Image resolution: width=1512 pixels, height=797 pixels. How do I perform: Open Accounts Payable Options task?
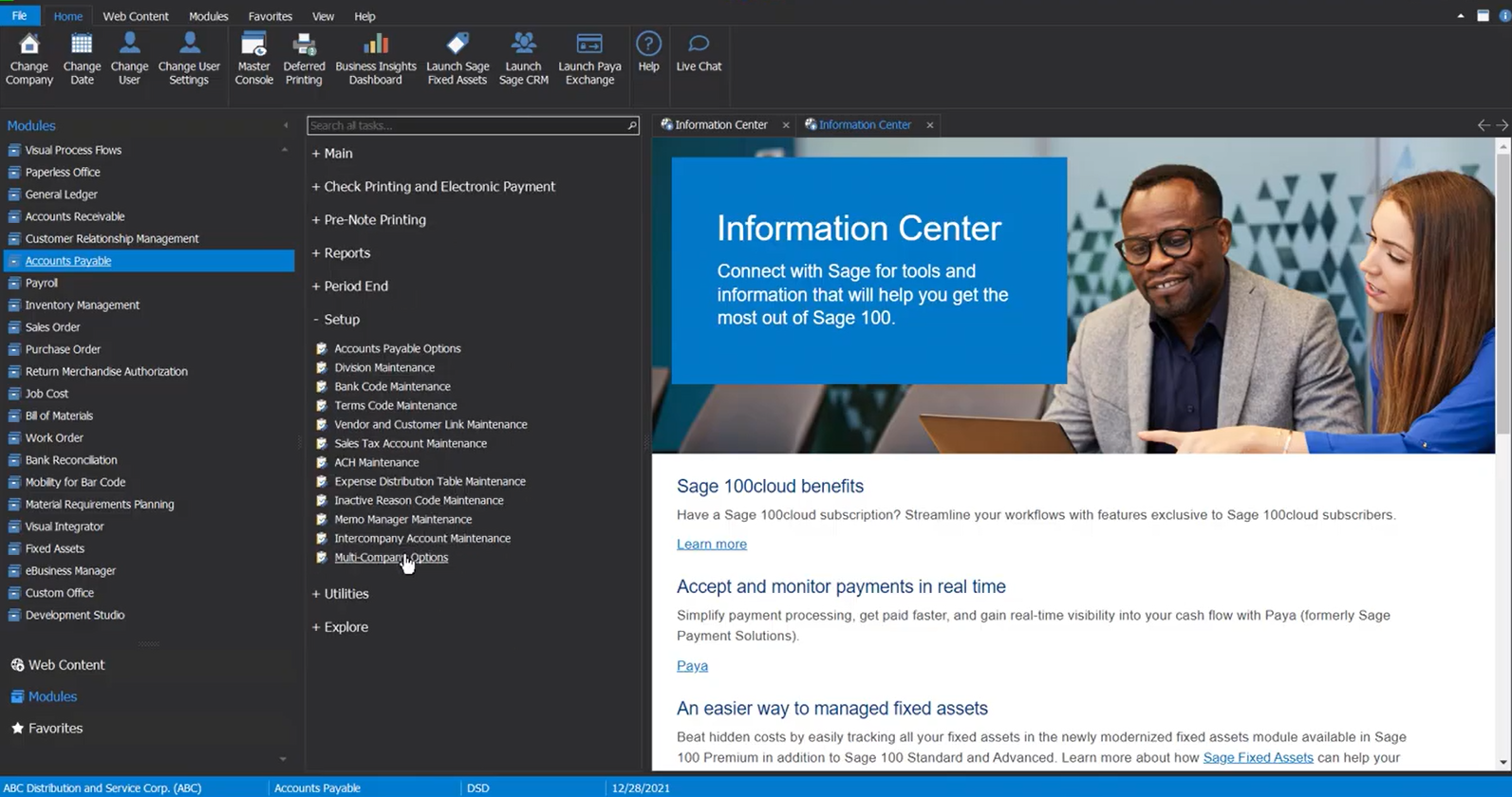coord(398,348)
